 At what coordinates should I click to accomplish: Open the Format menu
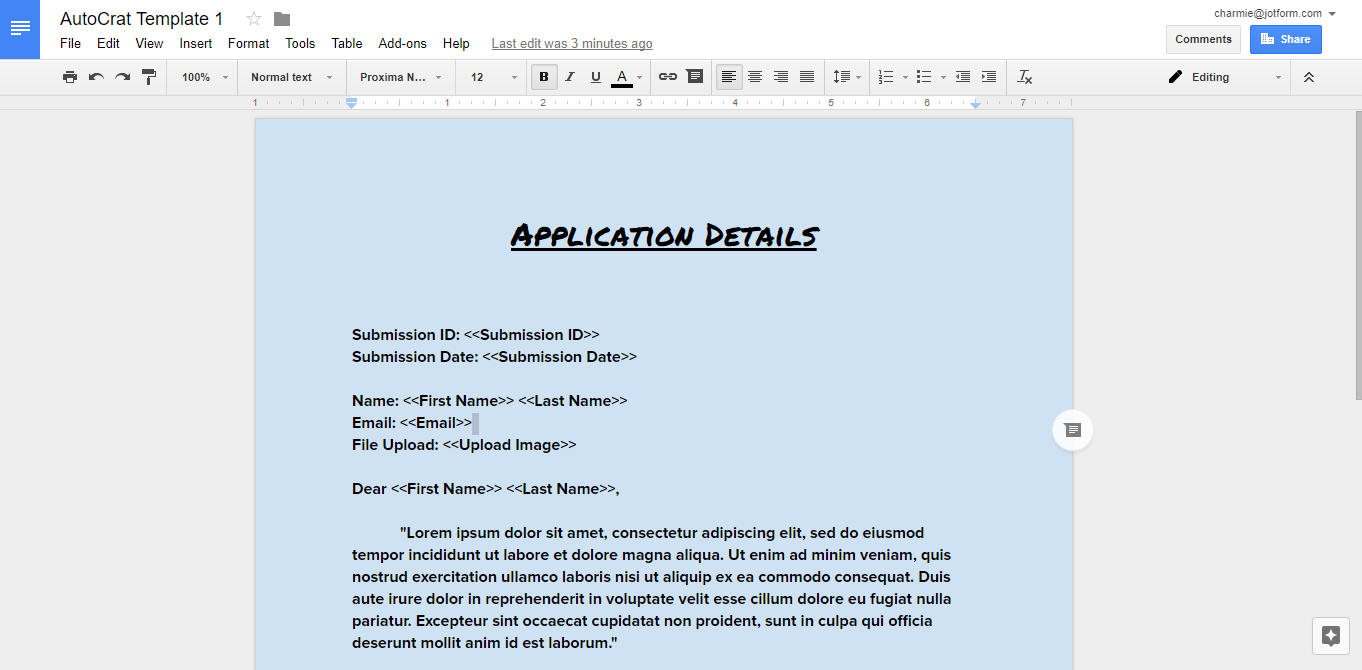(248, 43)
